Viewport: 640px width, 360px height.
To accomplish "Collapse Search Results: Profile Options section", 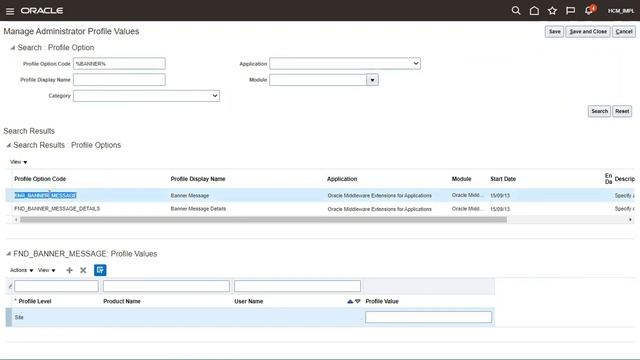I will pos(9,145).
